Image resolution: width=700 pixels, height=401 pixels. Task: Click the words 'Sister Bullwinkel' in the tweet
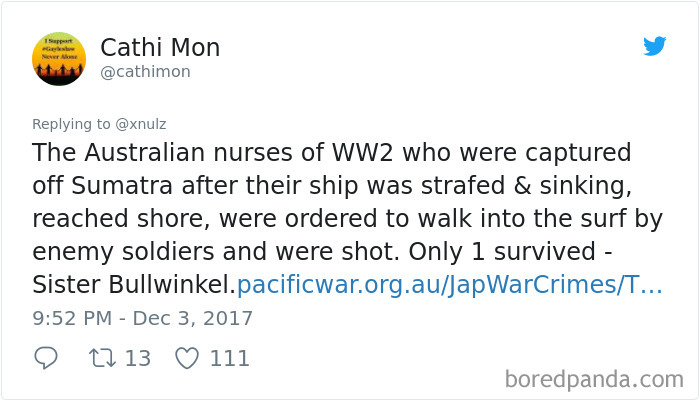point(130,285)
